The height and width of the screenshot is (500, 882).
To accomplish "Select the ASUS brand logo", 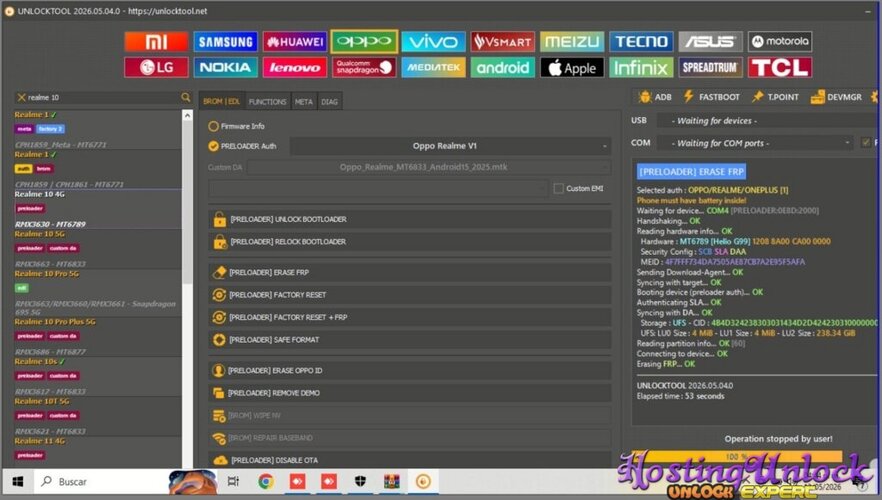I will tap(710, 42).
